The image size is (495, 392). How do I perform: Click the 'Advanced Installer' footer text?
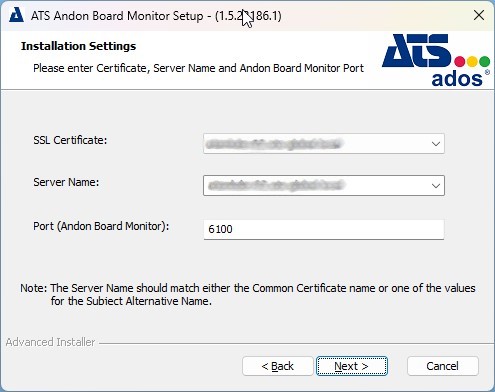(50, 342)
